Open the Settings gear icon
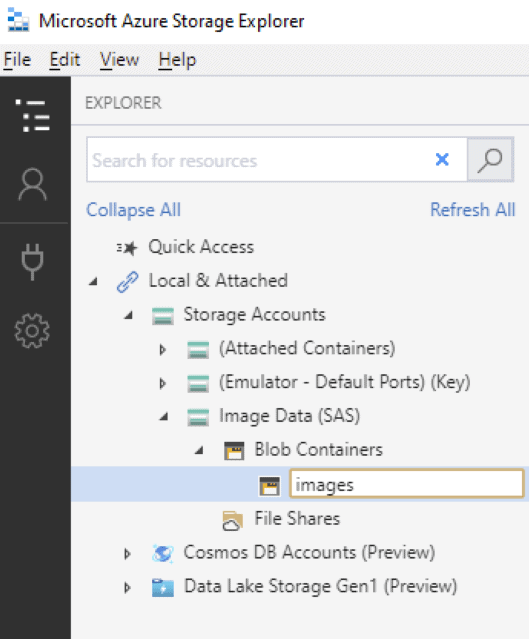Image resolution: width=529 pixels, height=639 pixels. [x=32, y=331]
